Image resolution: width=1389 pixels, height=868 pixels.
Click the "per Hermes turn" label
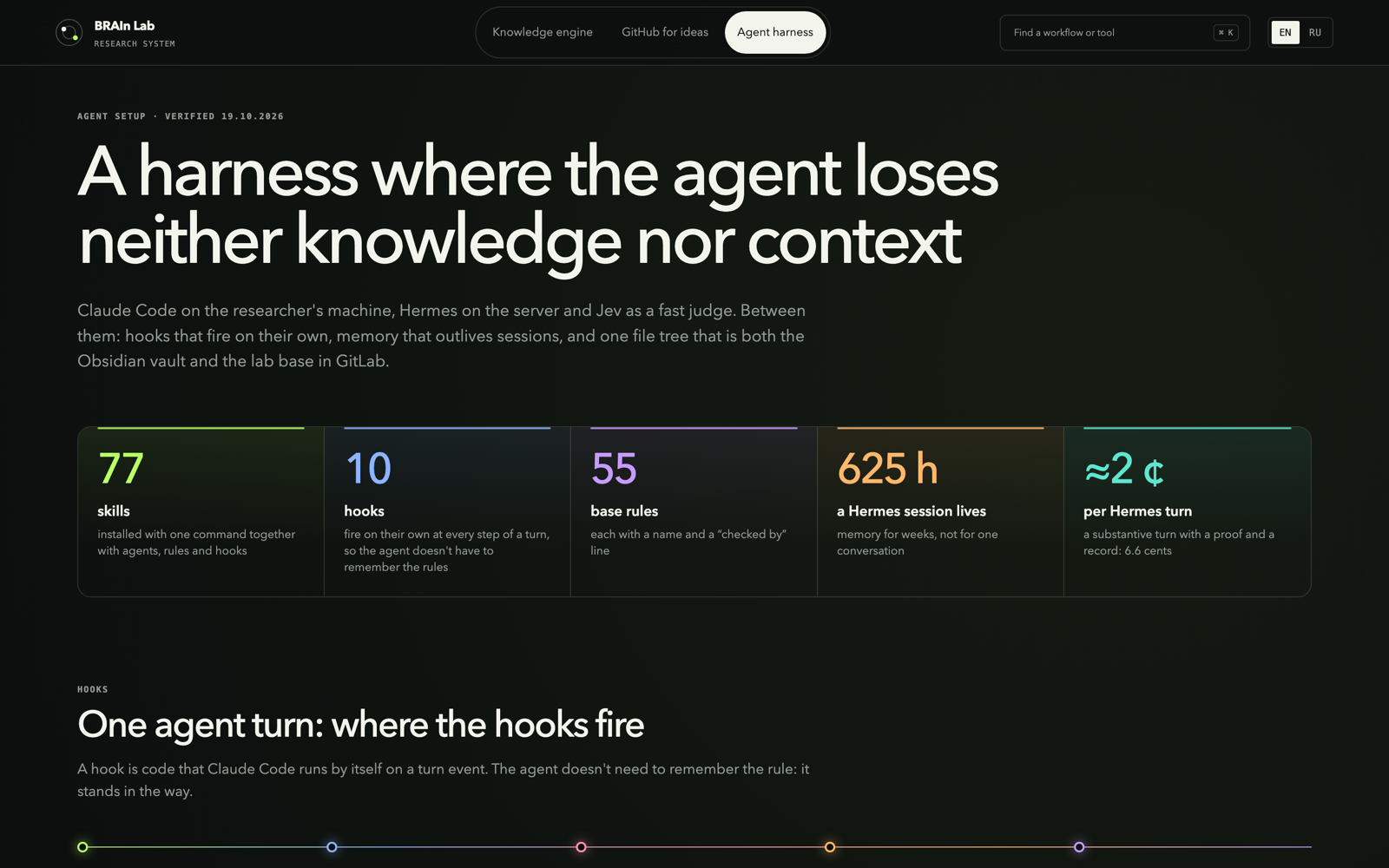click(x=1137, y=511)
